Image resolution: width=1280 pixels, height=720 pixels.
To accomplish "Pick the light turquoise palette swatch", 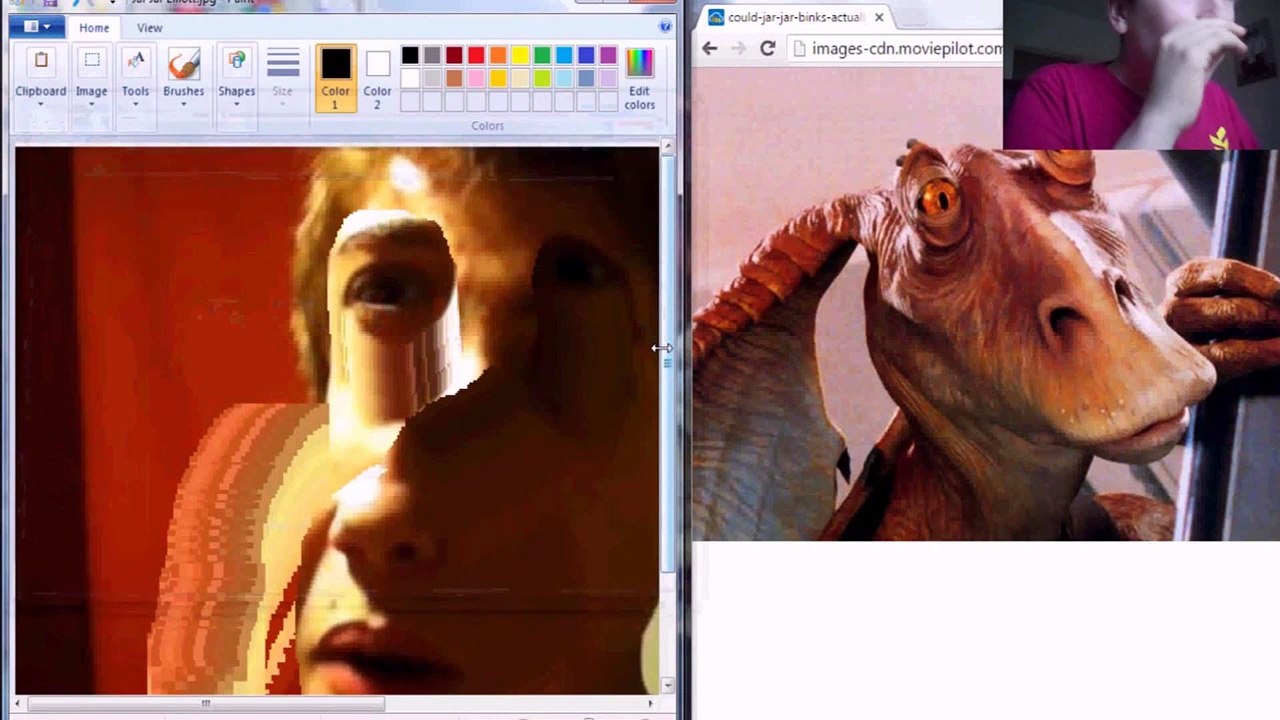I will [564, 78].
